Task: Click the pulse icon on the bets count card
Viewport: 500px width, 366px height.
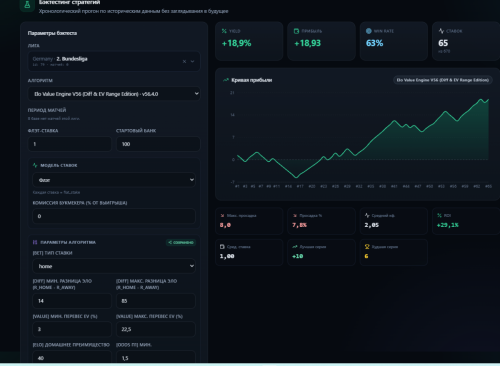Action: [441, 31]
